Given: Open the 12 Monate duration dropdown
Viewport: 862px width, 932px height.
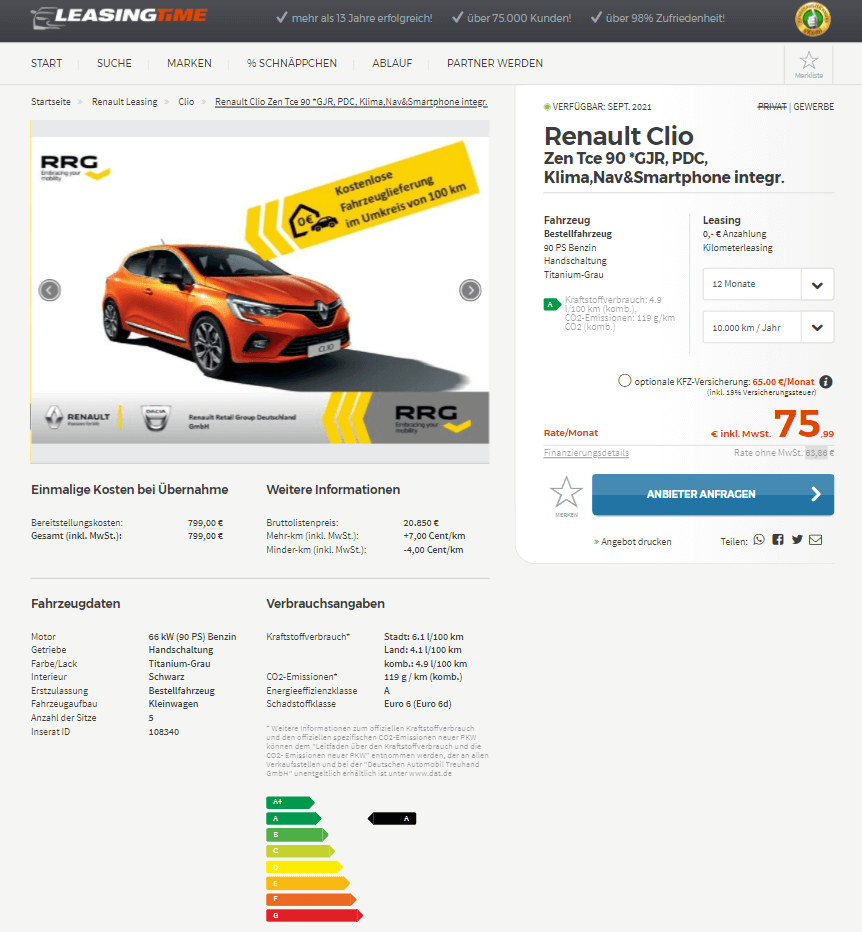Looking at the screenshot, I should point(768,284).
